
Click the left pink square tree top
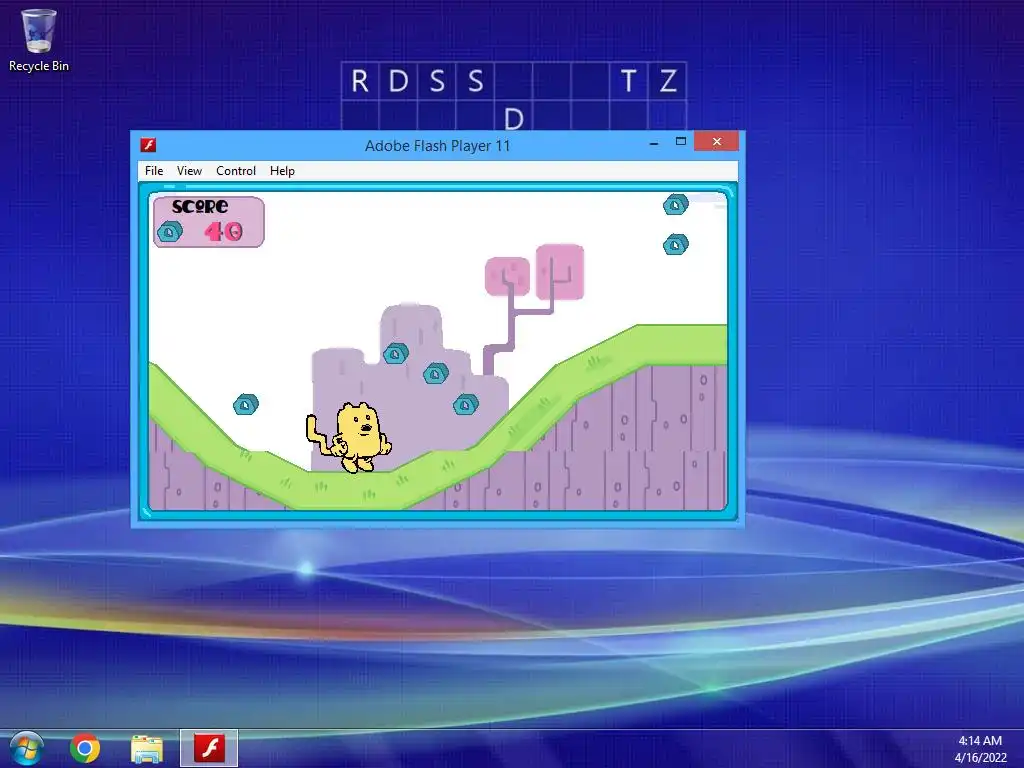[x=507, y=276]
